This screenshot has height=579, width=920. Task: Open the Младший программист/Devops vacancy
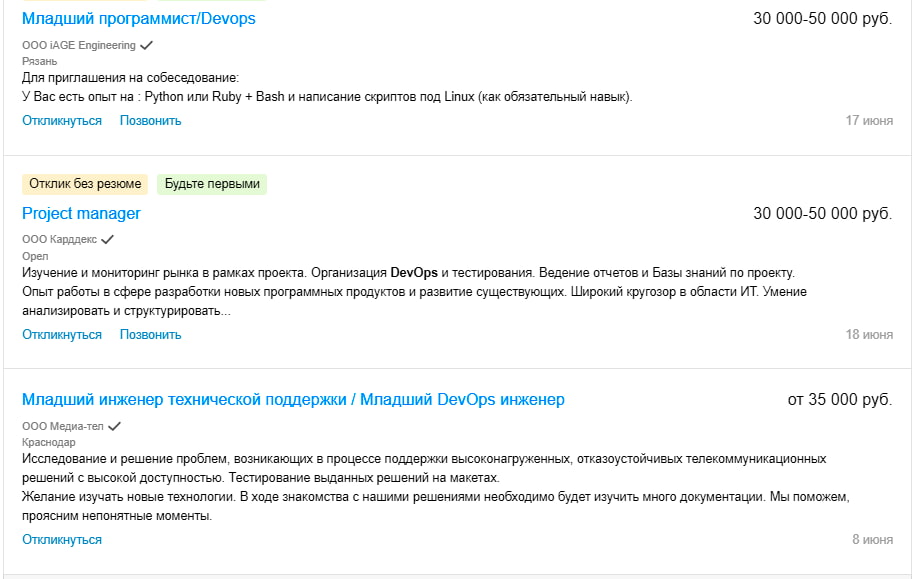point(138,17)
